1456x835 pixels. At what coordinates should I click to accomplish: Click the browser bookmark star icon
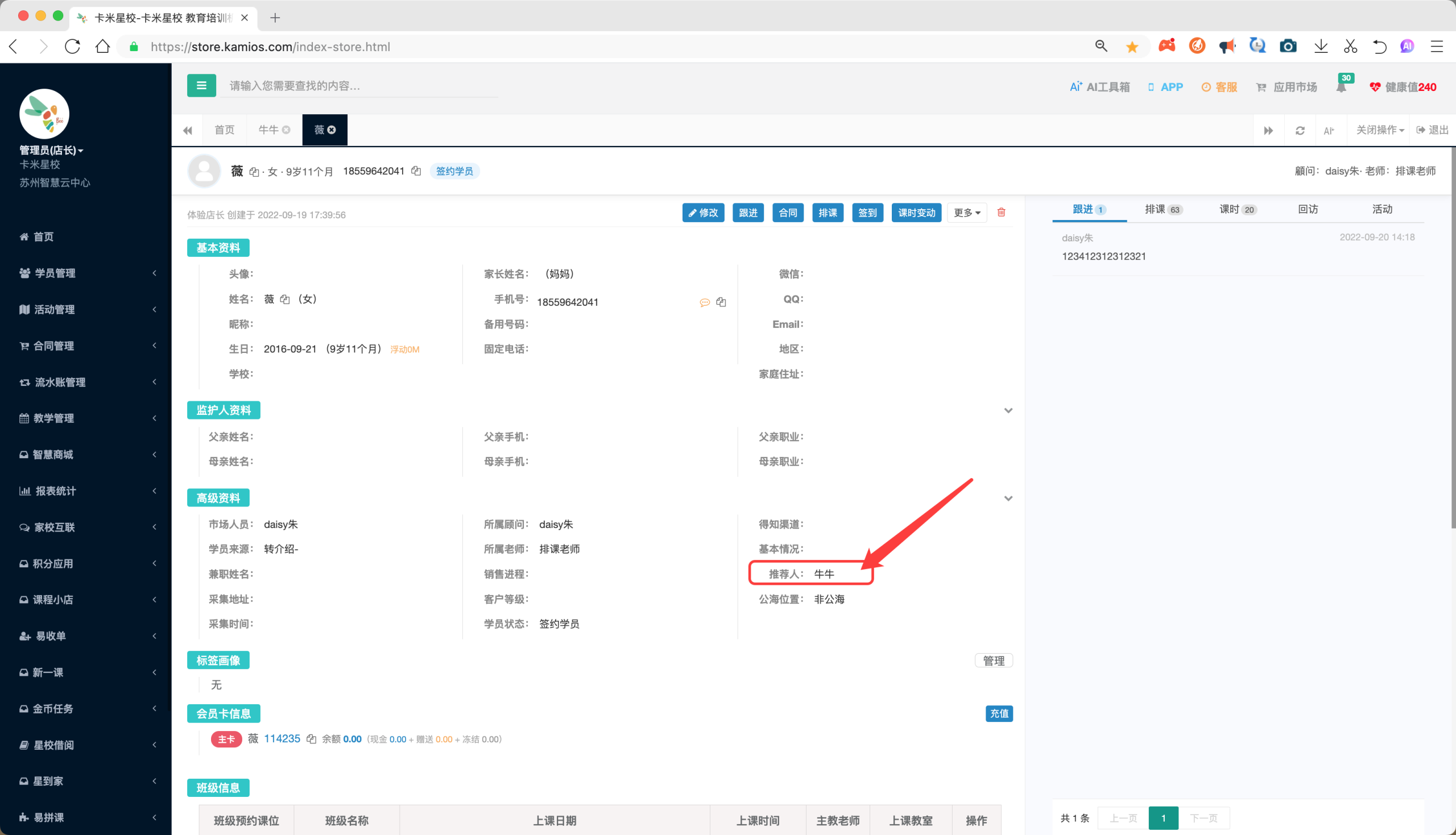coord(1132,47)
